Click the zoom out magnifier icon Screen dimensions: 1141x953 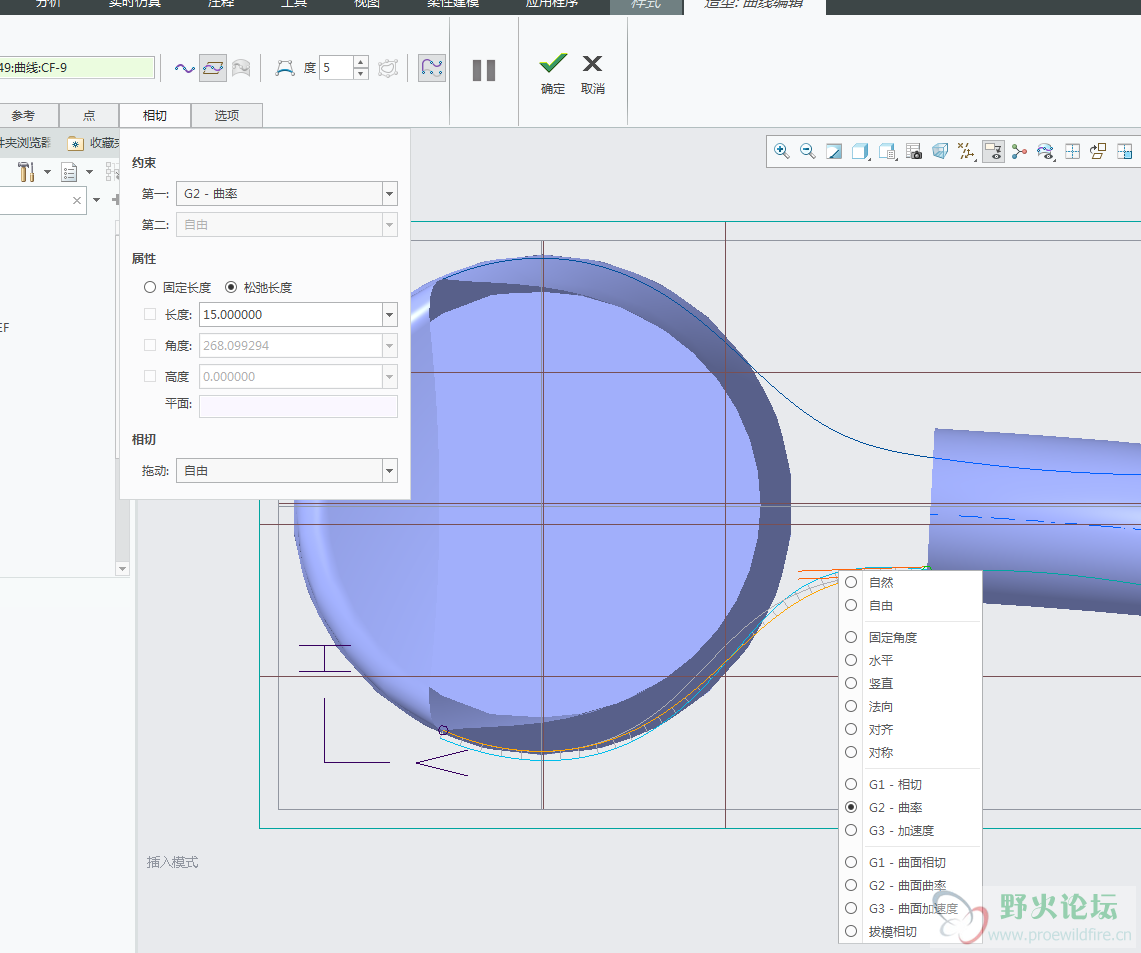808,152
